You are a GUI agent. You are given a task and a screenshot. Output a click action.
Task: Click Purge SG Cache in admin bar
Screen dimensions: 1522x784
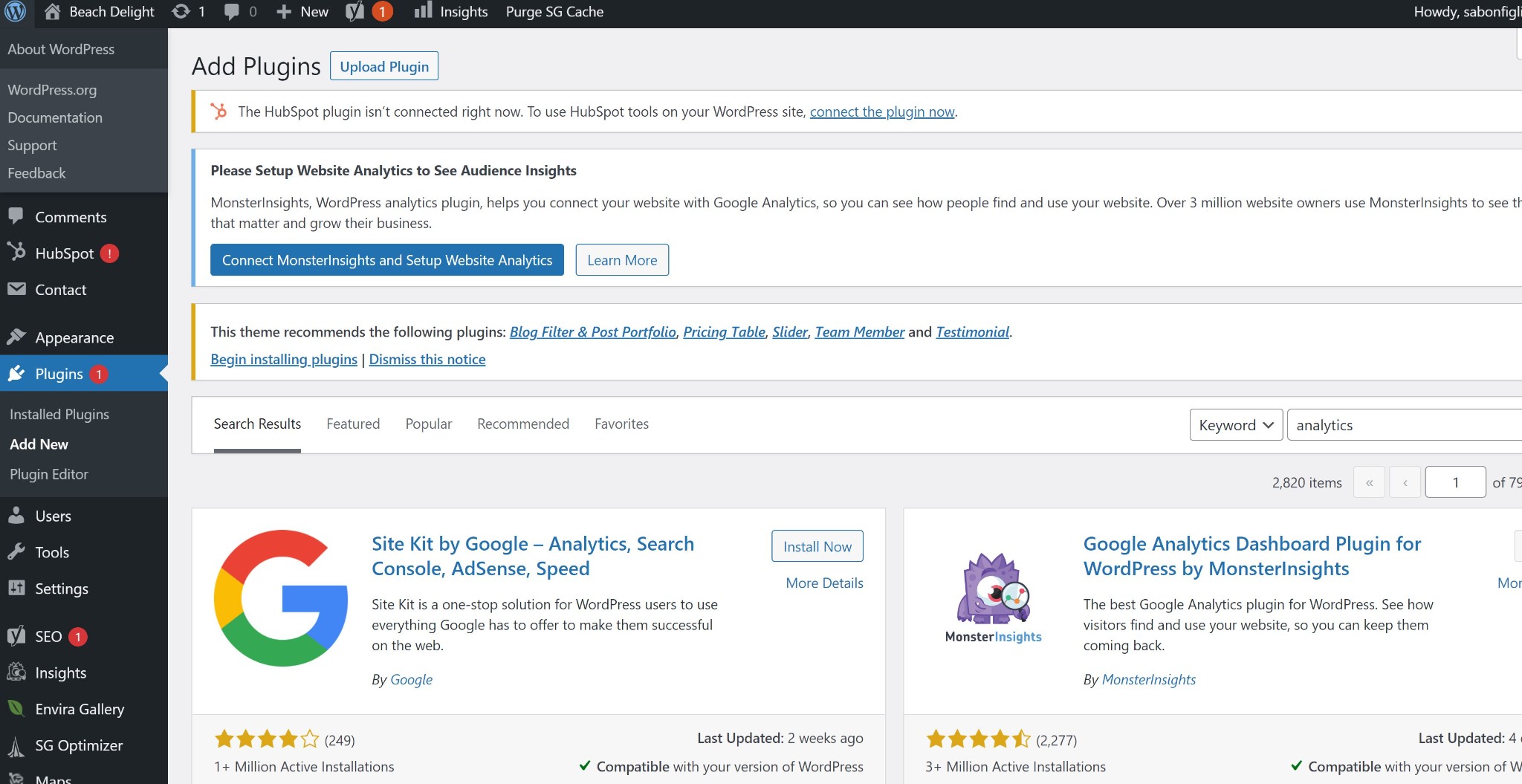point(554,12)
